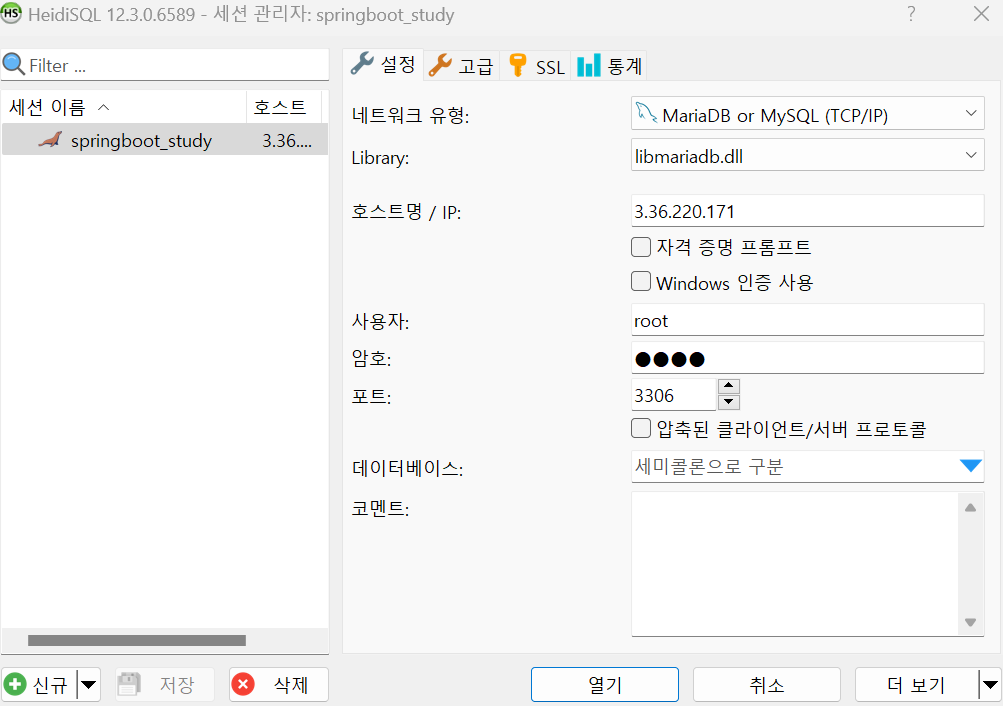This screenshot has height=706, width=1003.
Task: Click the key icon on the SSL tab
Action: [517, 65]
